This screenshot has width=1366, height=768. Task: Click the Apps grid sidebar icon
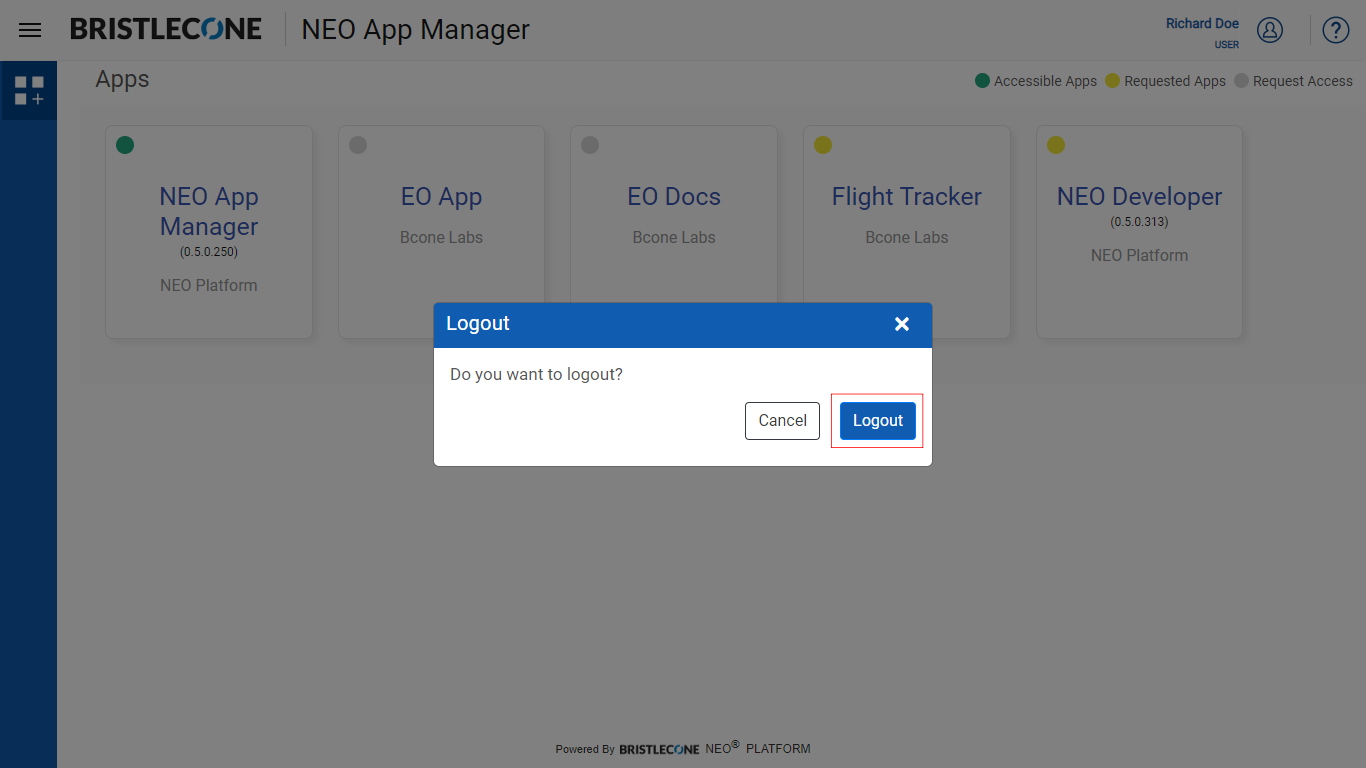click(29, 90)
